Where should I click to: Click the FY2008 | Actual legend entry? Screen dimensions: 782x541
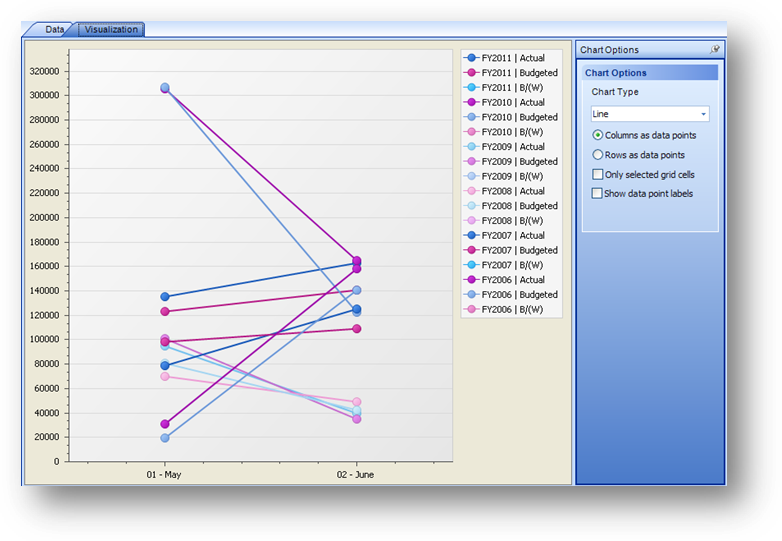[x=504, y=191]
